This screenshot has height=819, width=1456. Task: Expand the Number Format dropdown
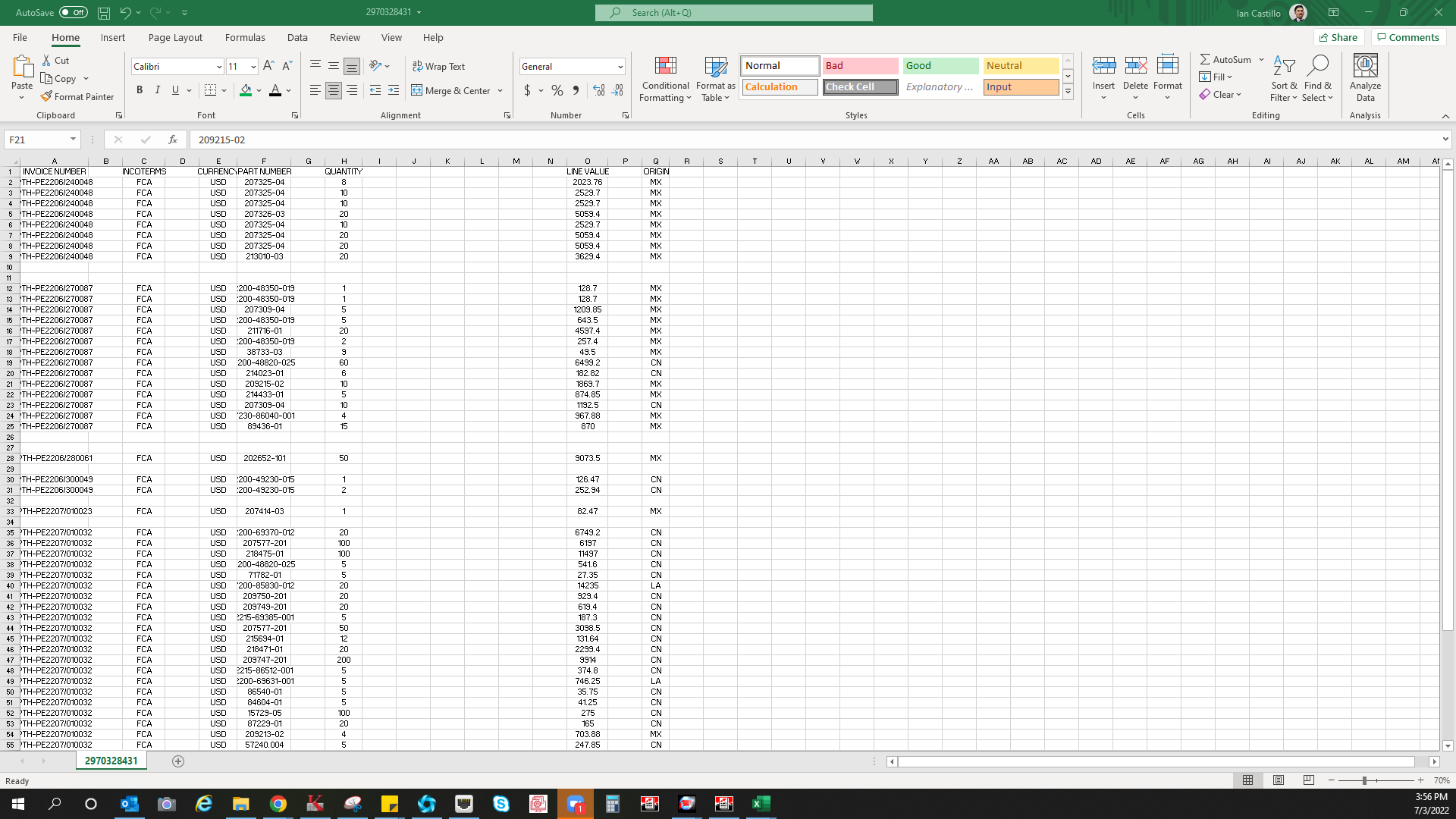pos(620,66)
